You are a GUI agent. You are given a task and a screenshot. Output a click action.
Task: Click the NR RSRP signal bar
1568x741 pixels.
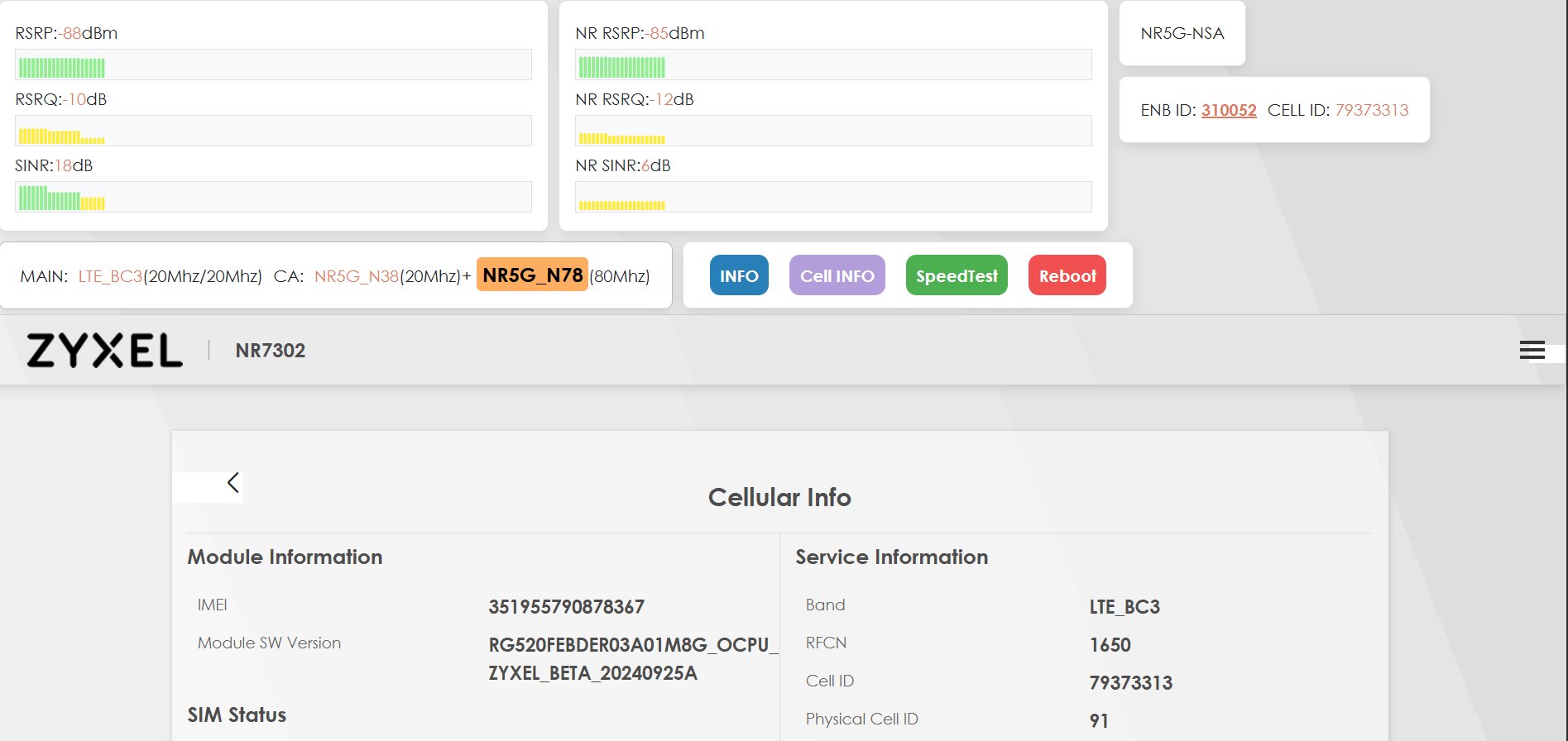tap(832, 65)
